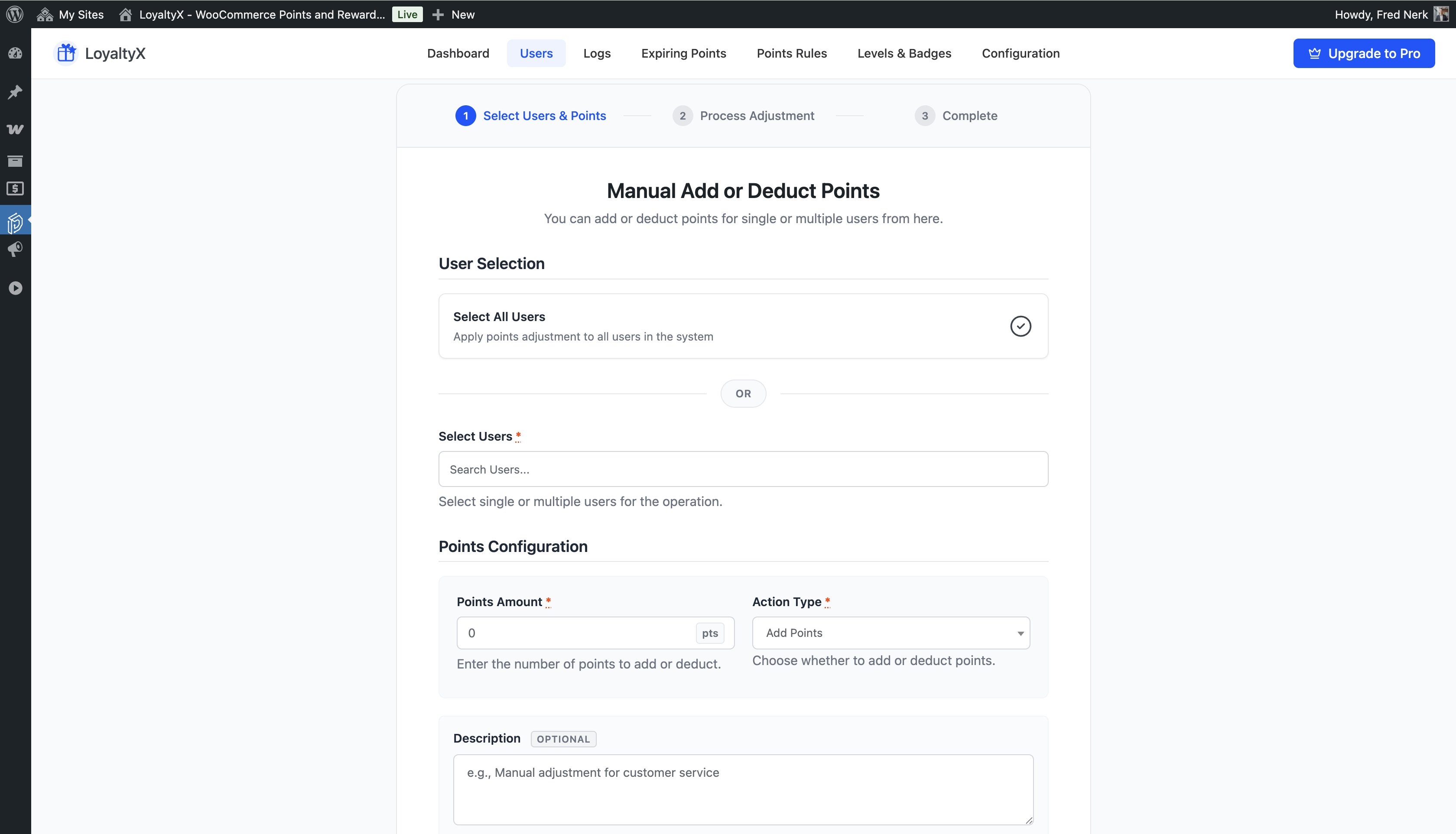Click the WordPress logo in admin bar
Screen dimensions: 1456x834
pos(15,14)
